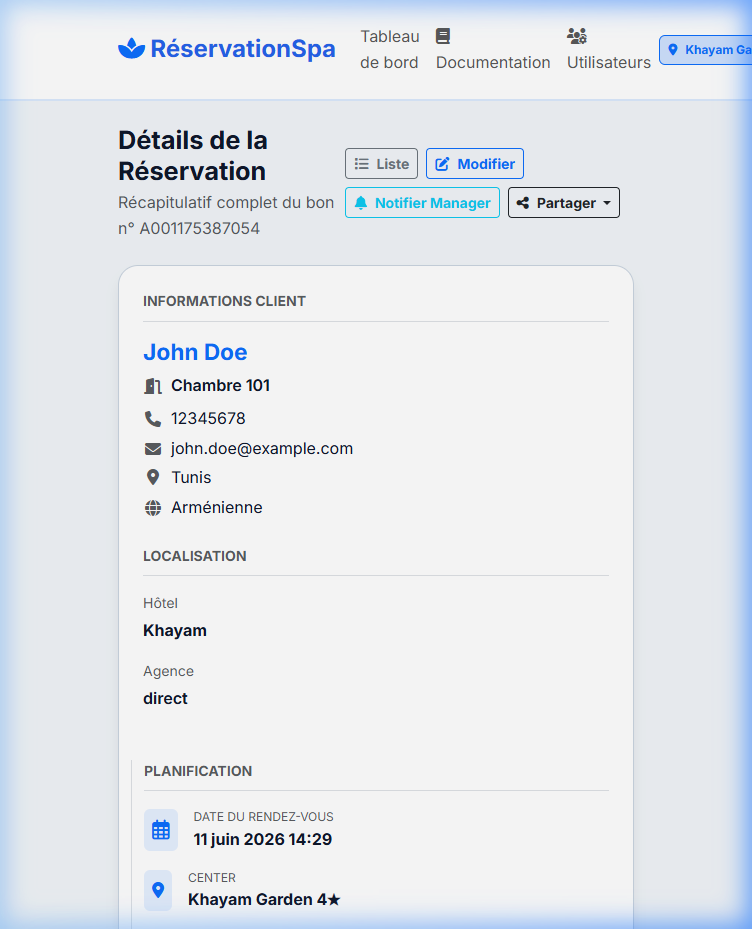Click the Modifier button
The width and height of the screenshot is (752, 929).
pos(475,164)
